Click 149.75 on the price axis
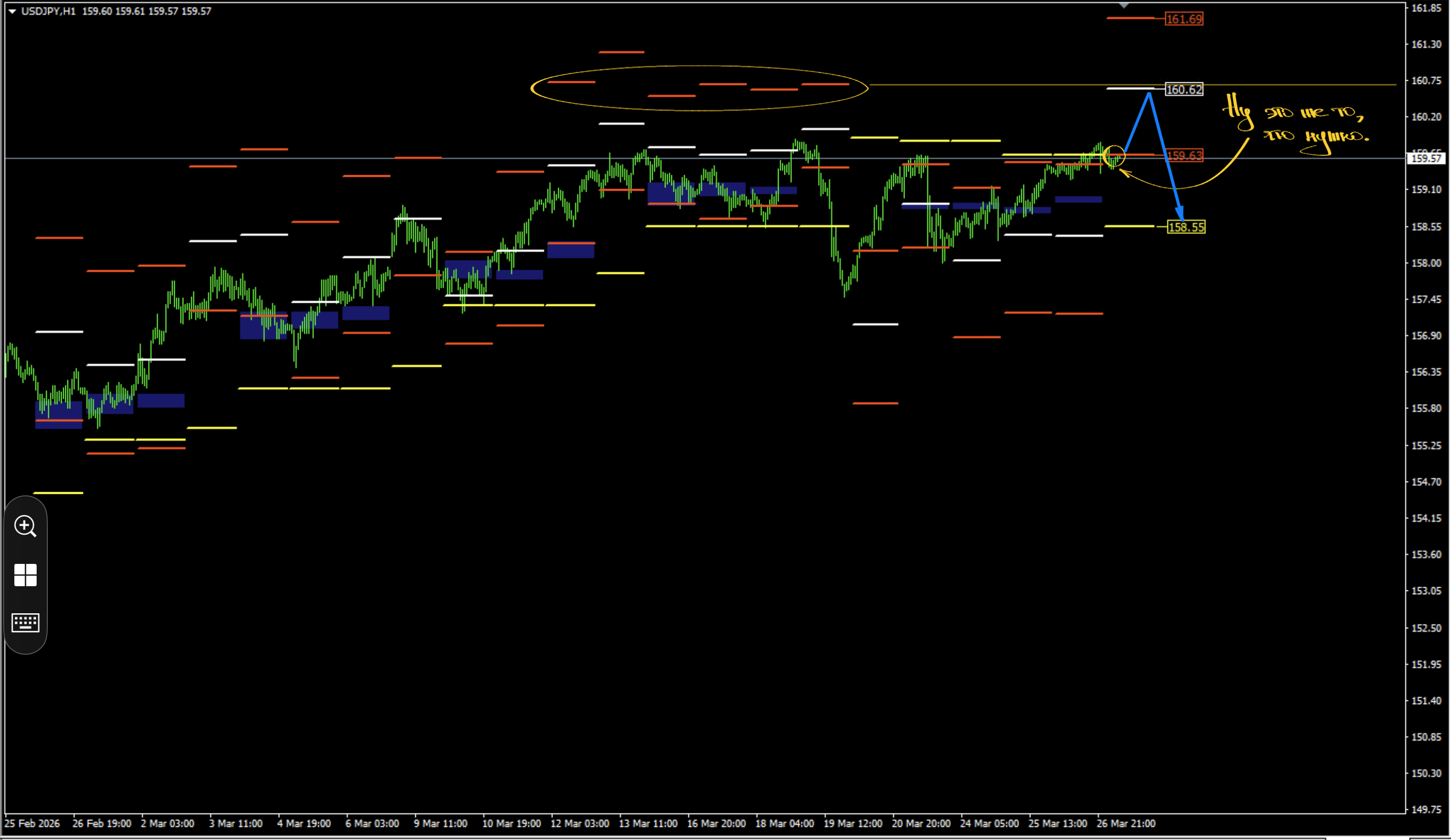Viewport: 1451px width, 840px height. tap(1426, 810)
